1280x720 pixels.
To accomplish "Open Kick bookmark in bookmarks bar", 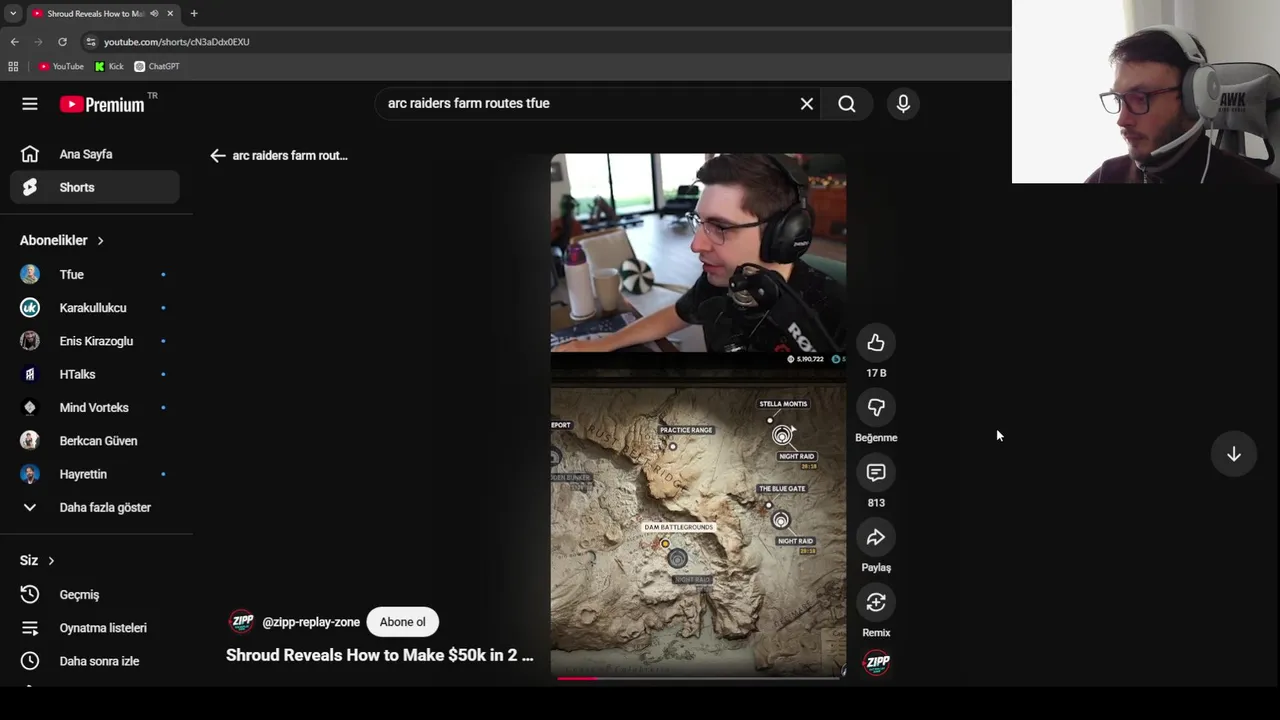I will (x=109, y=67).
